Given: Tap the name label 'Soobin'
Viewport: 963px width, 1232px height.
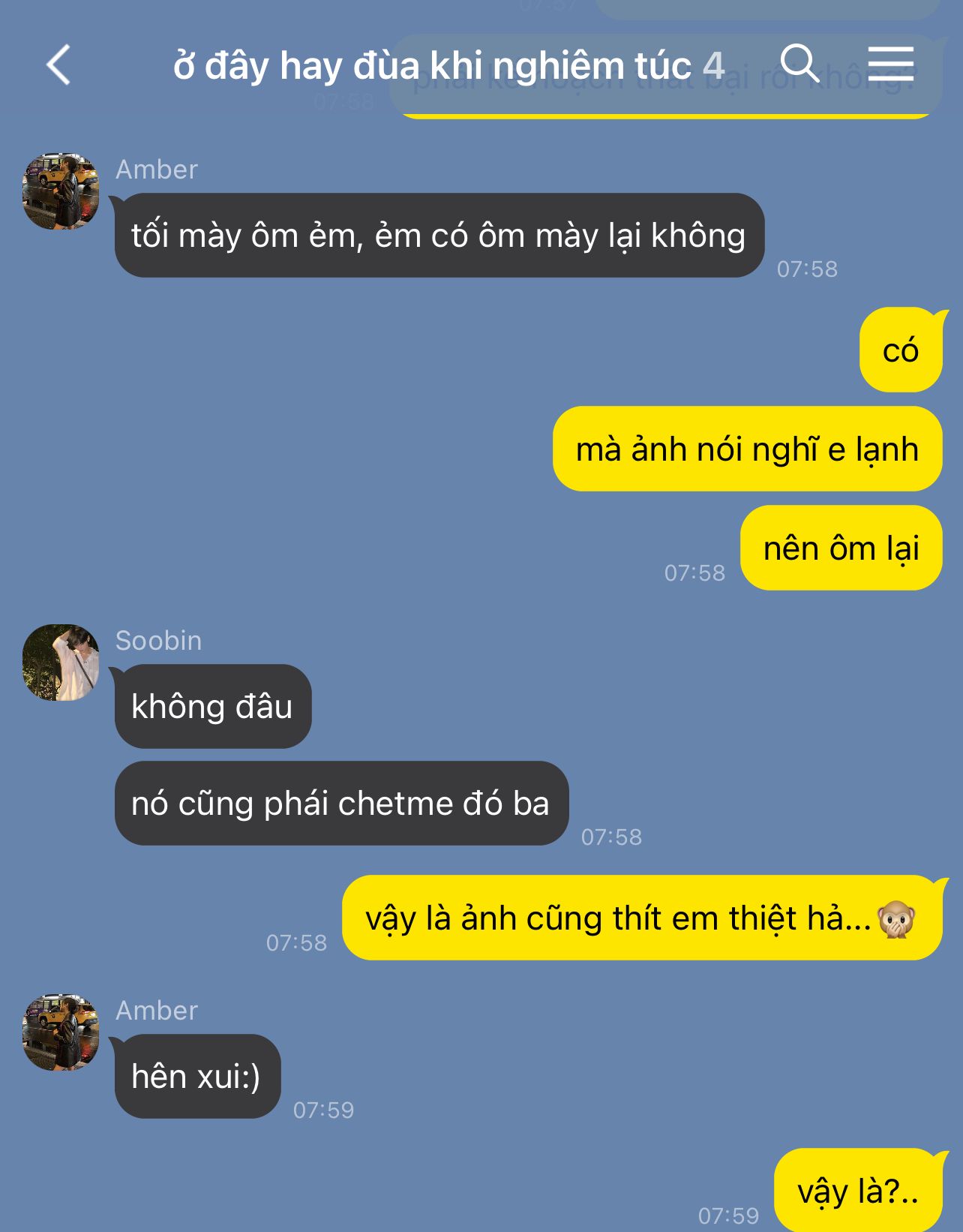Looking at the screenshot, I should pyautogui.click(x=158, y=640).
